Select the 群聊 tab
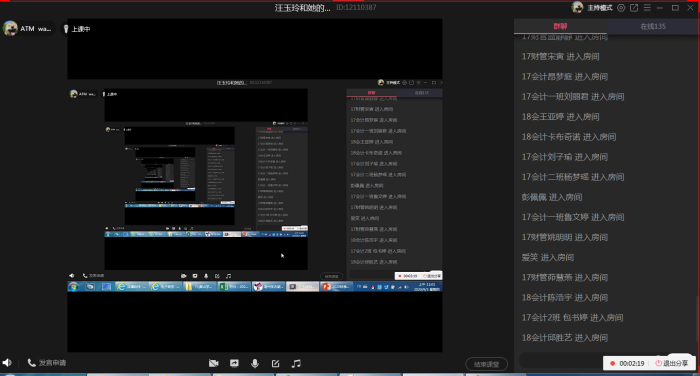700x376 pixels. pos(560,26)
